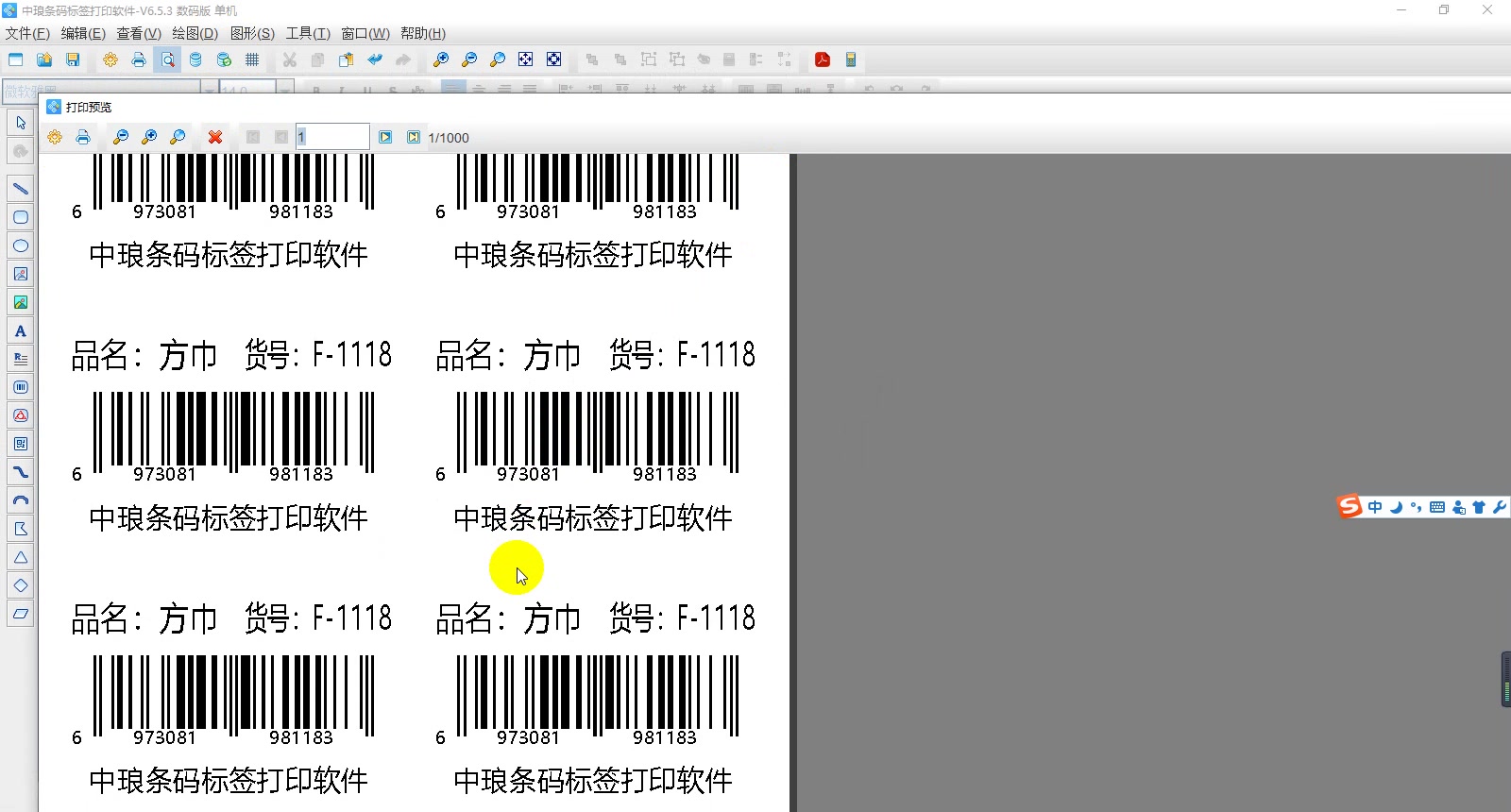Toggle the grid display icon
Image resolution: width=1511 pixels, height=812 pixels.
[252, 59]
